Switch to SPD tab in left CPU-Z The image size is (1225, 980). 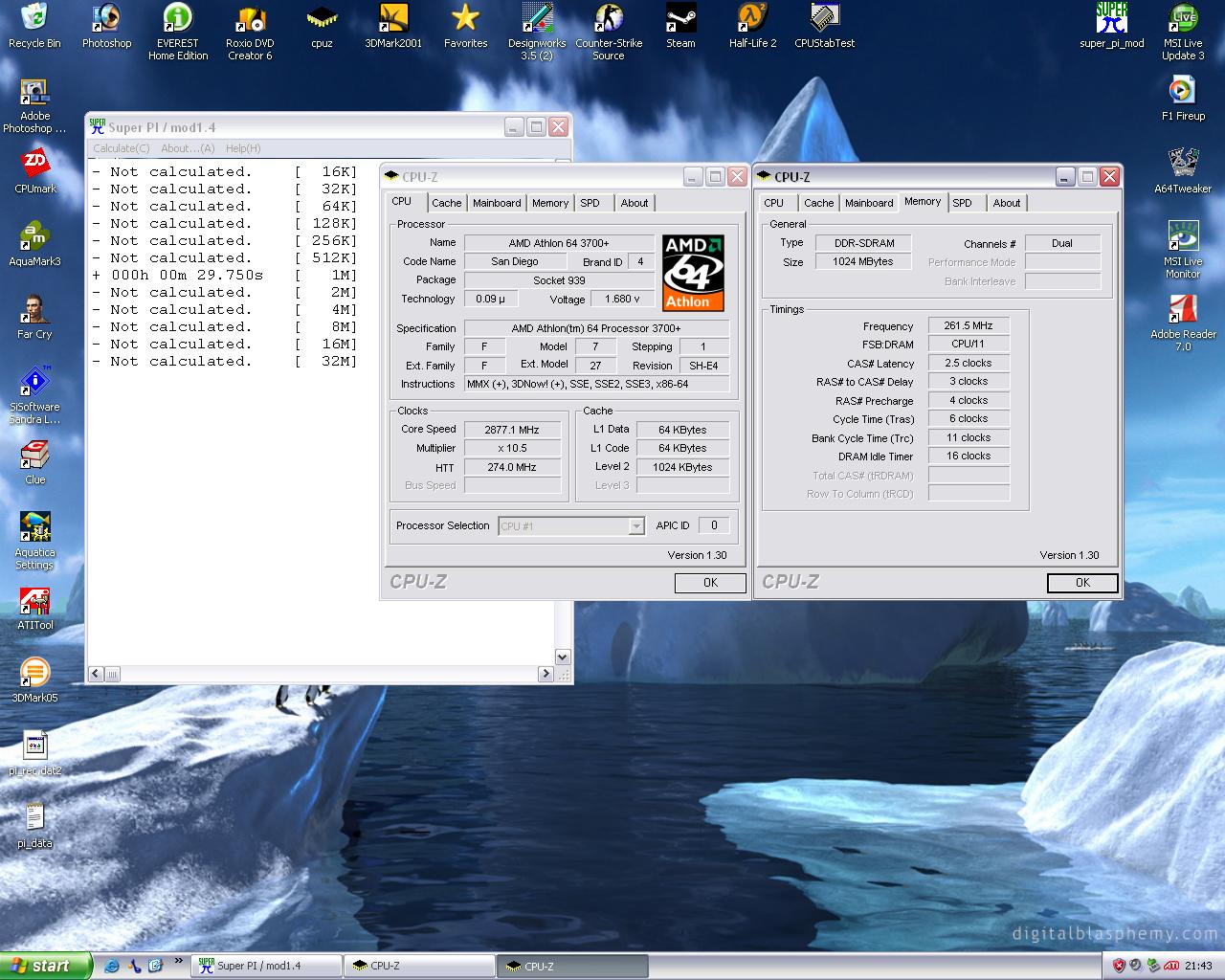tap(590, 203)
